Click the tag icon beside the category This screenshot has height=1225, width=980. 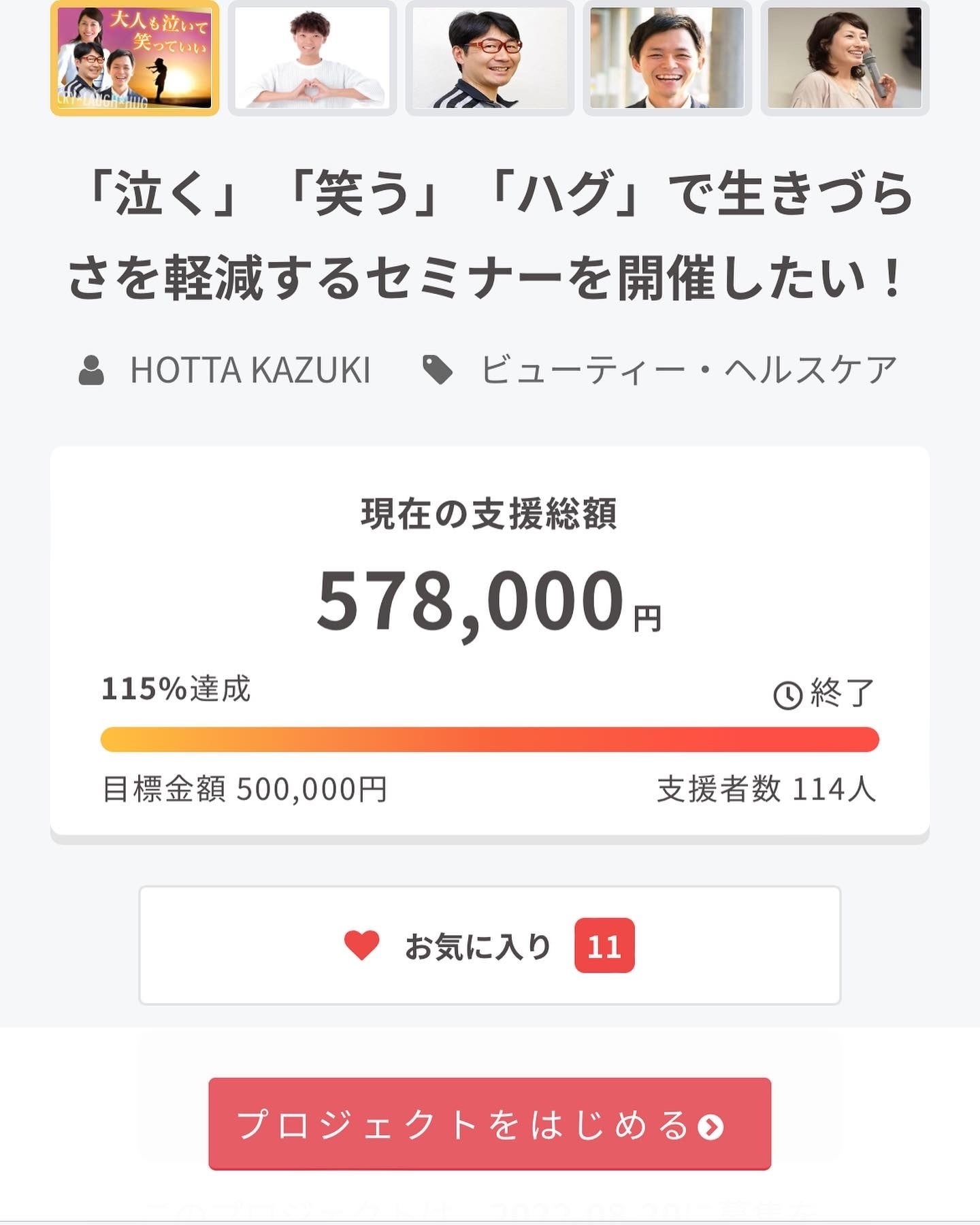tap(438, 370)
